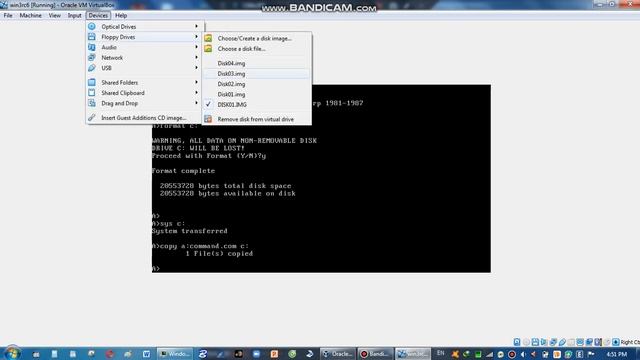The image size is (640, 360).
Task: Open the Help menu
Action: pyautogui.click(x=121, y=16)
